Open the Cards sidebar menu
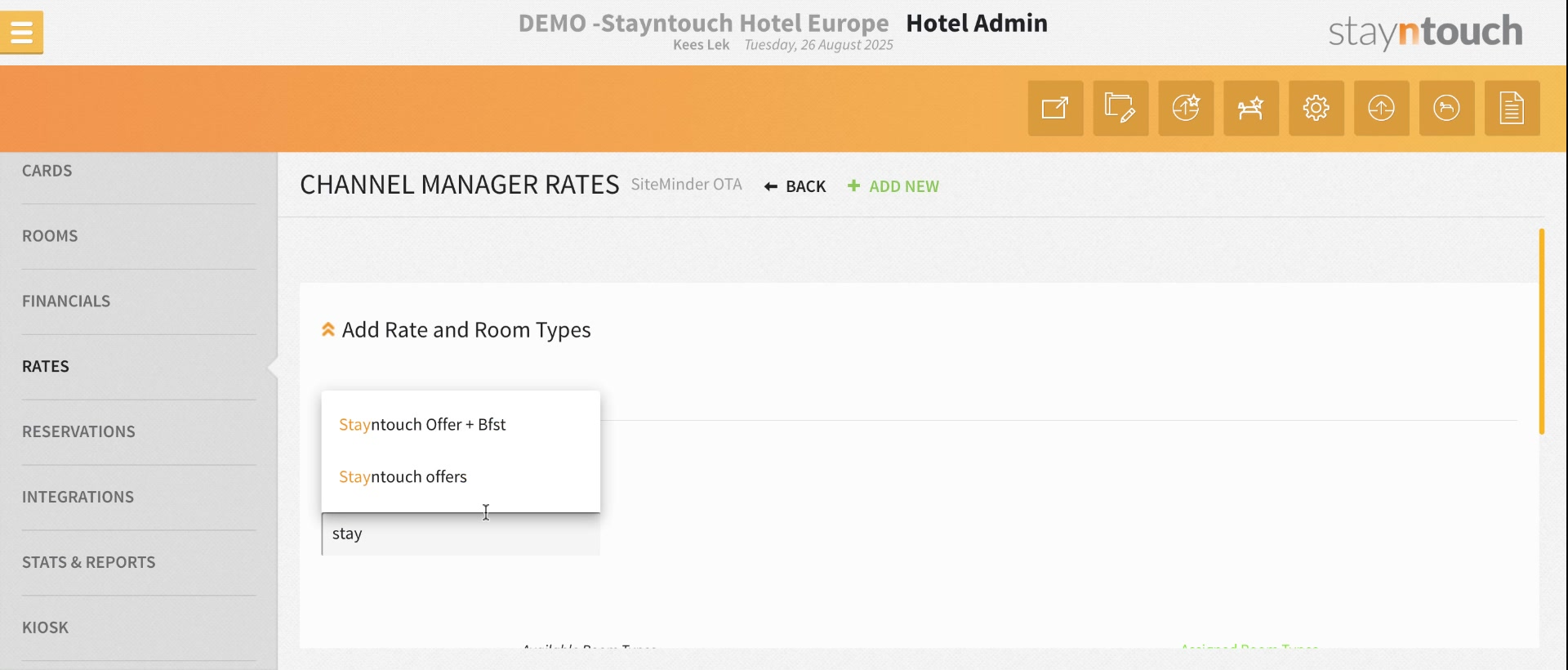 tap(47, 171)
